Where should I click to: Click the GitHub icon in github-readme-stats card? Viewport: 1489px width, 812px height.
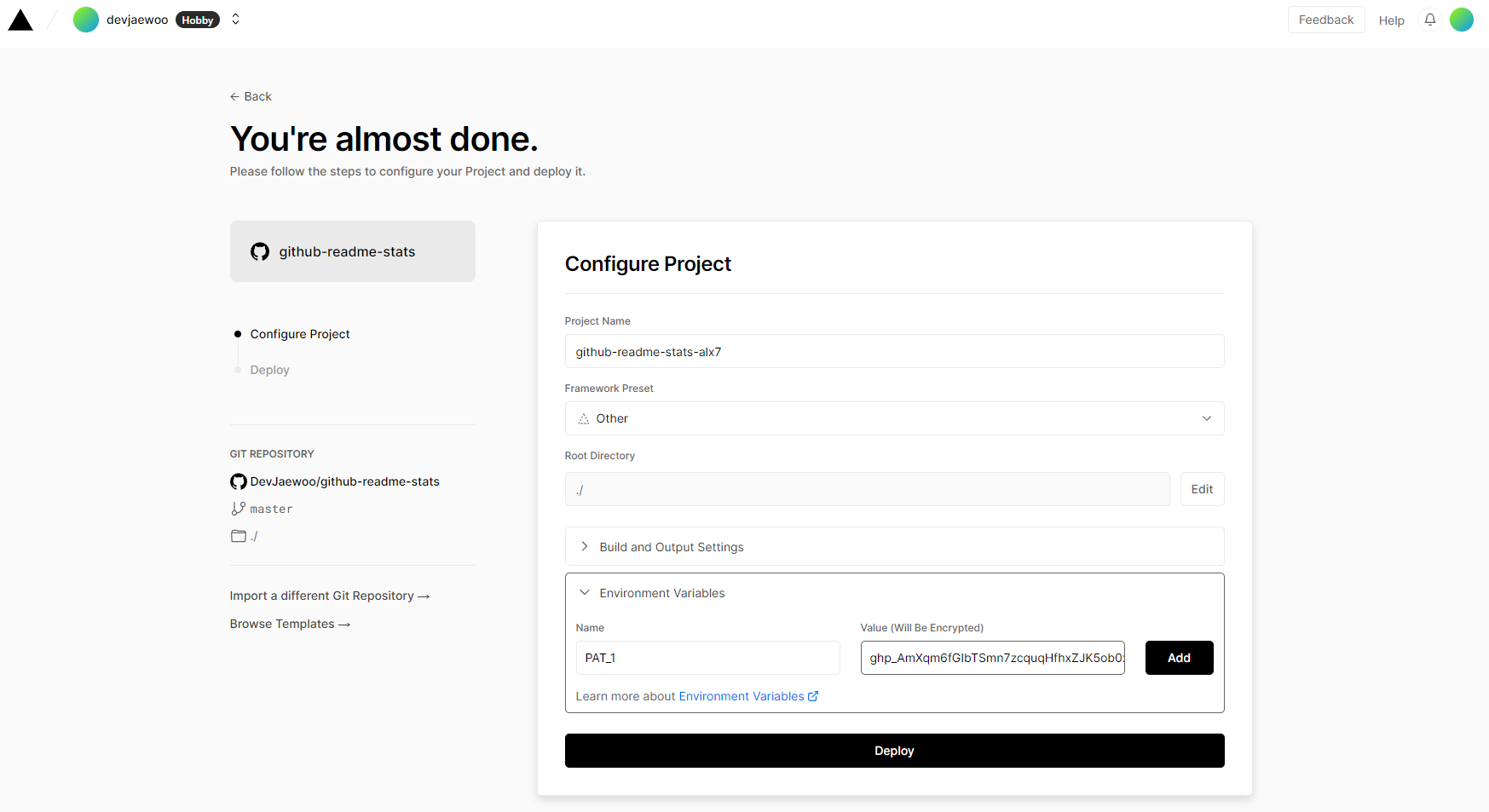coord(260,251)
